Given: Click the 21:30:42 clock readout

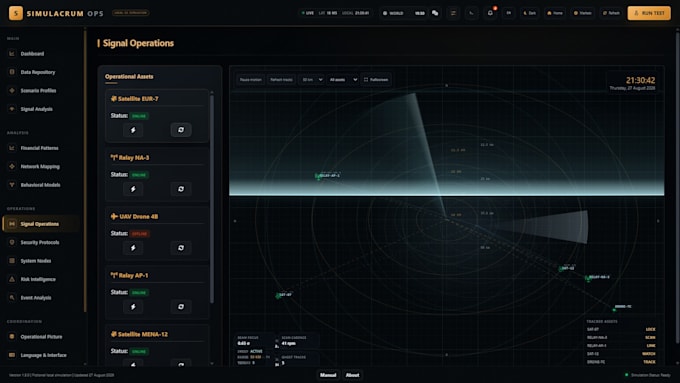Looking at the screenshot, I should [x=640, y=80].
